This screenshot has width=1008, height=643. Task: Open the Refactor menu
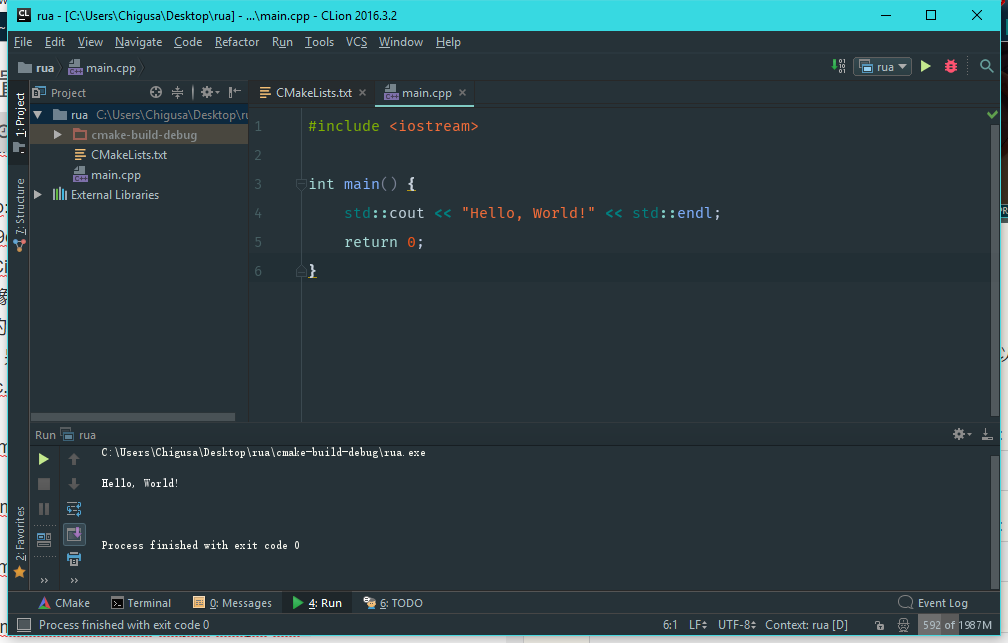(237, 42)
